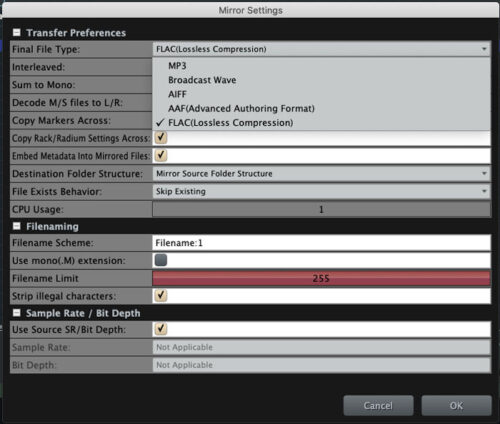The height and width of the screenshot is (424, 500).
Task: Click the Copy Markers Across label
Action: pos(61,120)
